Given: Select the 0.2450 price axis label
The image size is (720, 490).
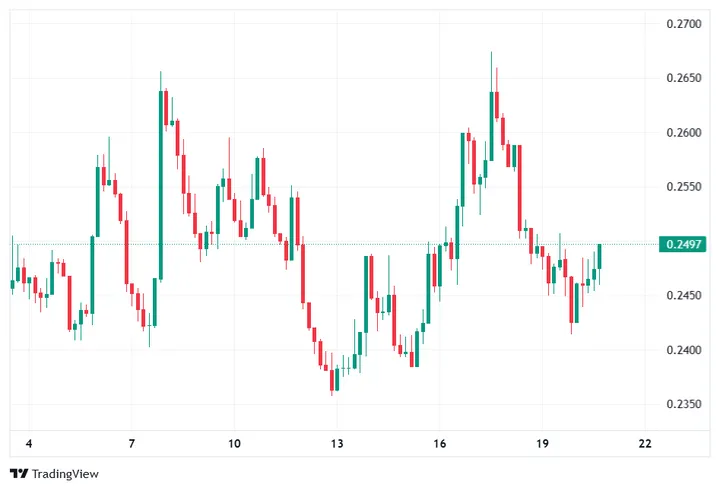Looking at the screenshot, I should [681, 296].
